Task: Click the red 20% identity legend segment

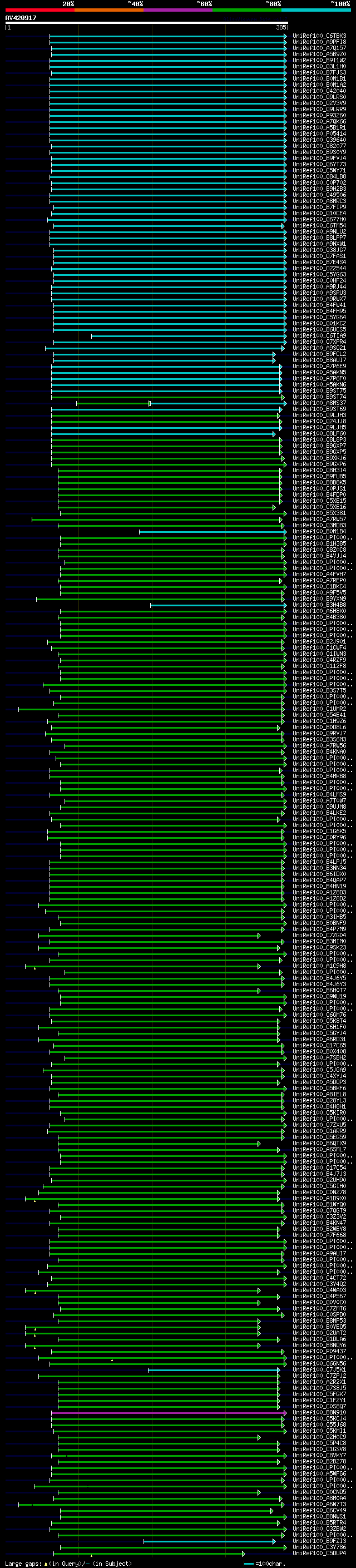Action: [39, 10]
